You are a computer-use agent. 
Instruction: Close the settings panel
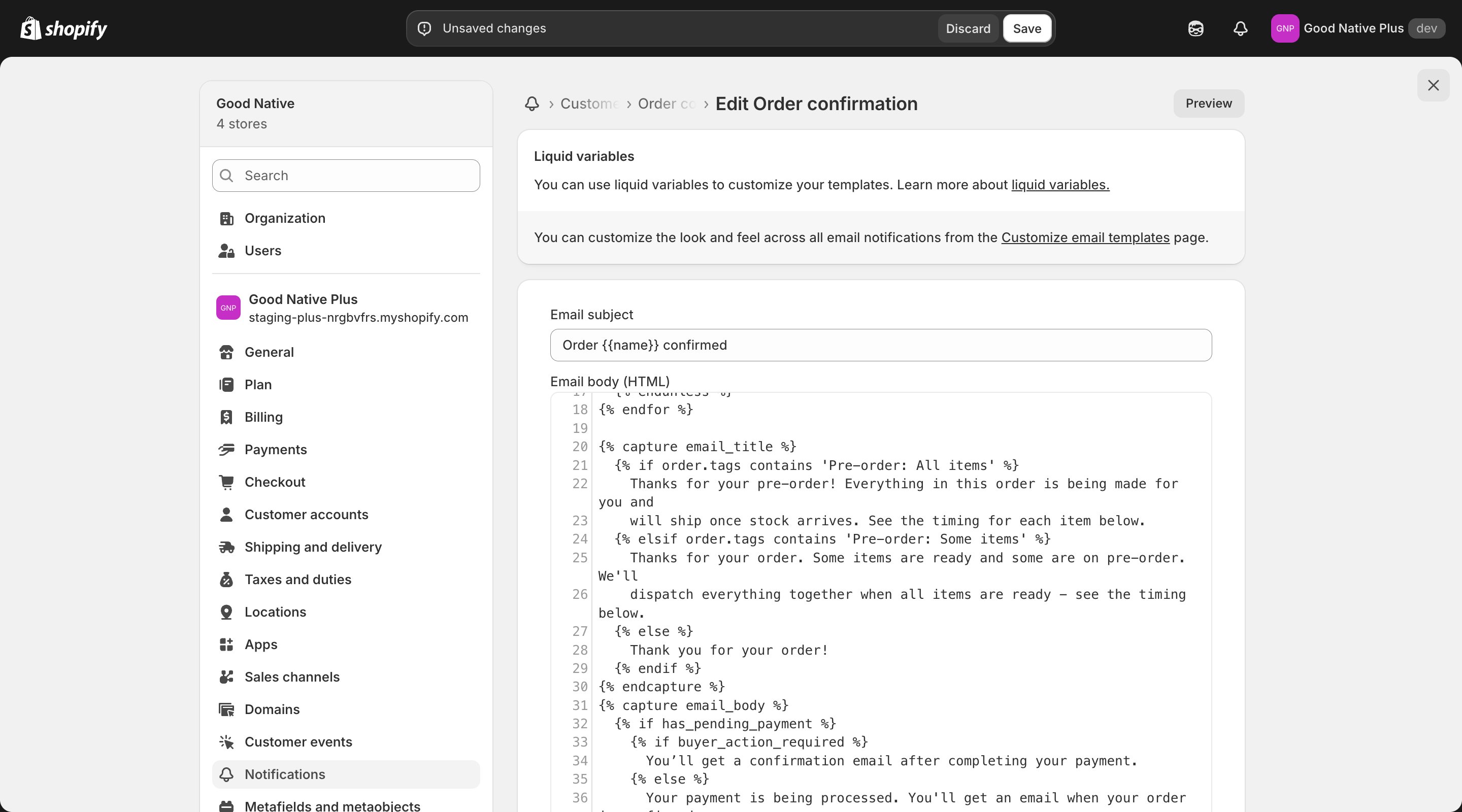[1433, 86]
